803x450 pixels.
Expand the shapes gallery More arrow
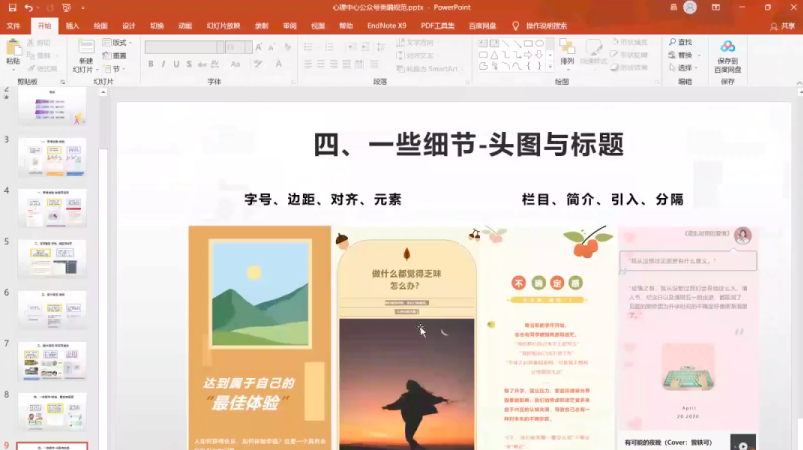[x=550, y=66]
